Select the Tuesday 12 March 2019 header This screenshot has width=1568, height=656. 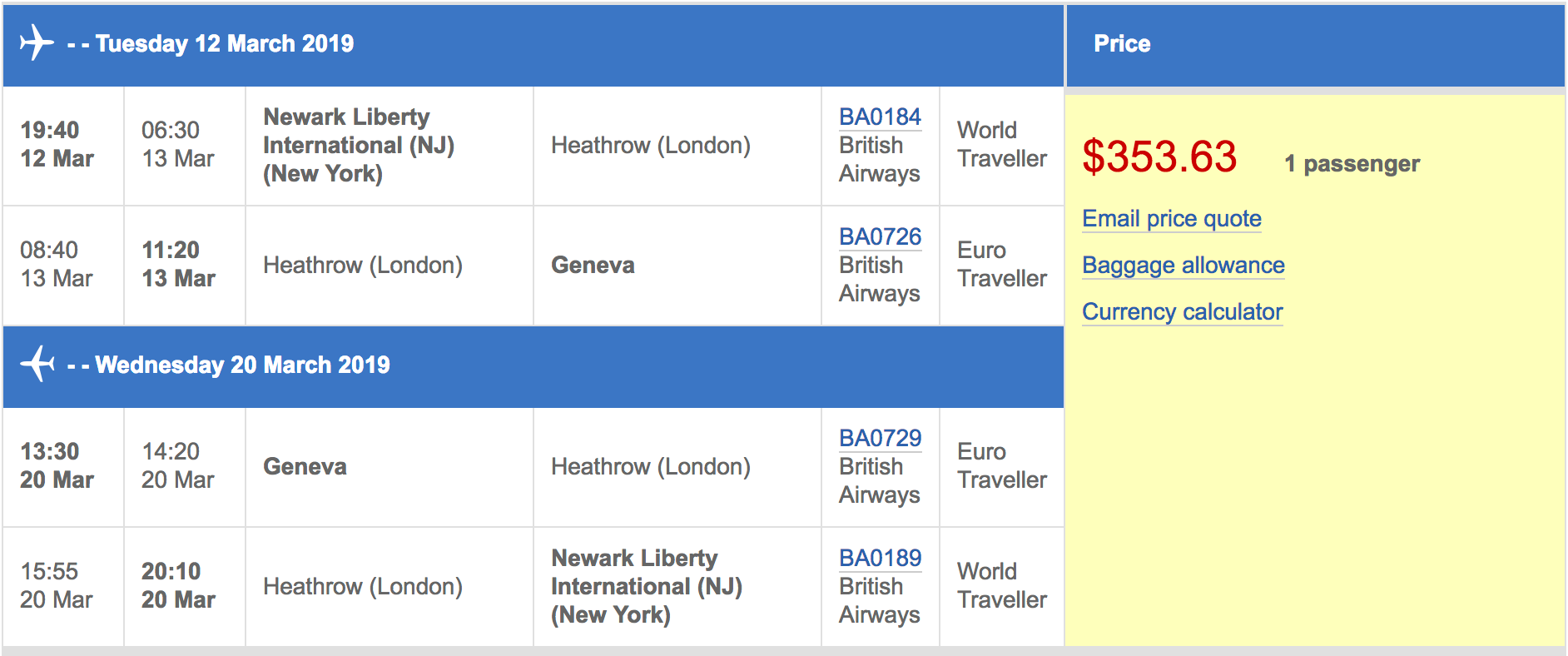tap(225, 43)
